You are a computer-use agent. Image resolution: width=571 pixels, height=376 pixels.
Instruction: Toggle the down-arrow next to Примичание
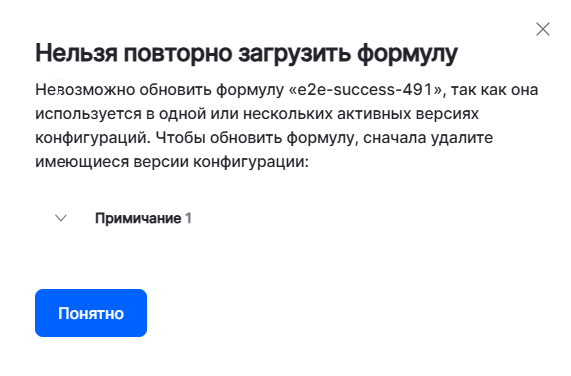[x=61, y=218]
